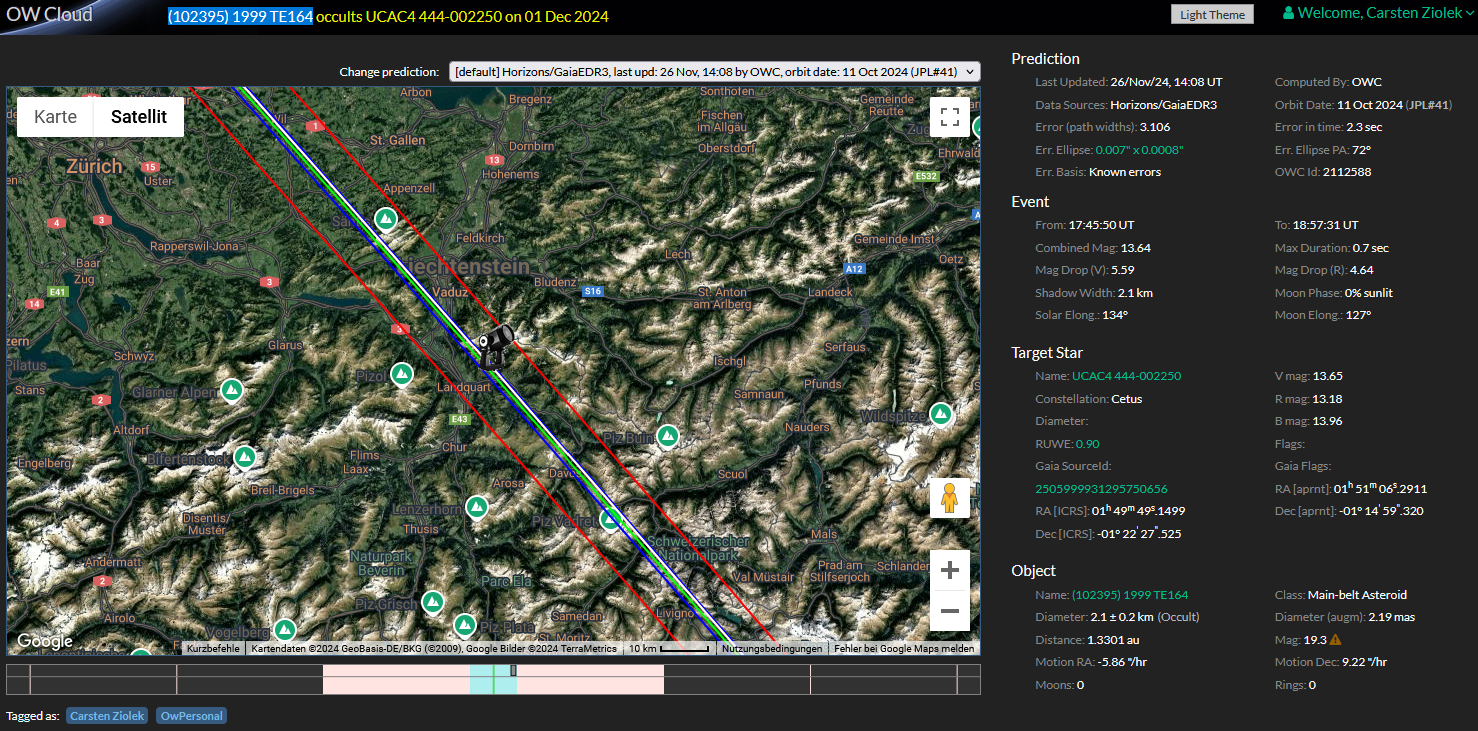The image size is (1478, 731).
Task: Open Street View pegman control
Action: [950, 498]
